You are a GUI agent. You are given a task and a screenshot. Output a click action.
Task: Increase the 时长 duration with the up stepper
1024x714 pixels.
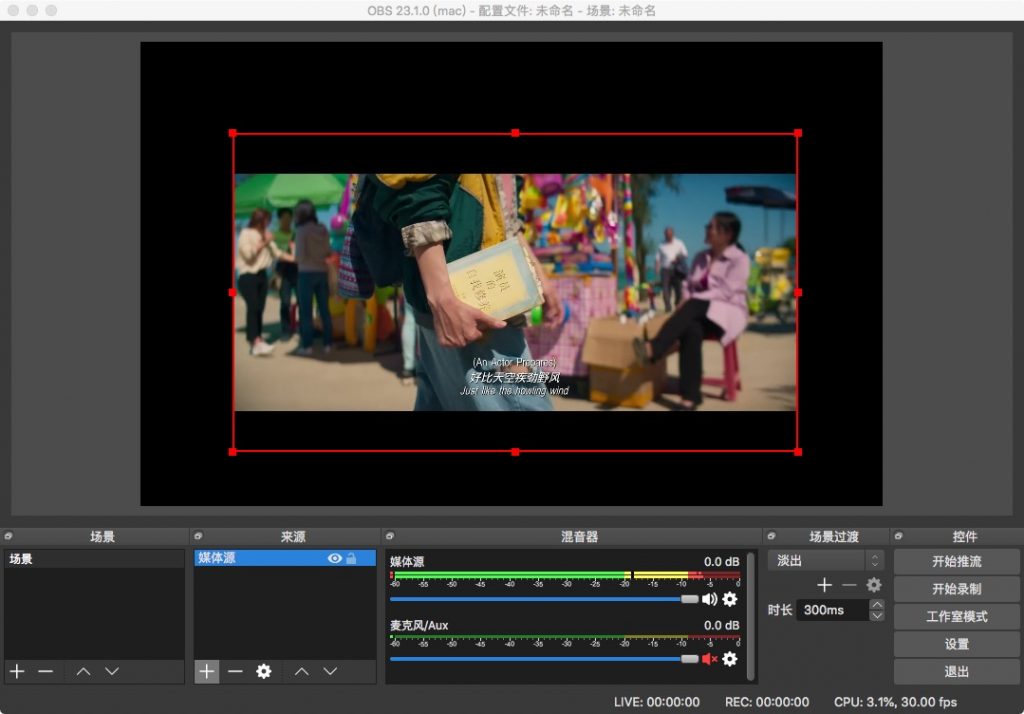[877, 605]
